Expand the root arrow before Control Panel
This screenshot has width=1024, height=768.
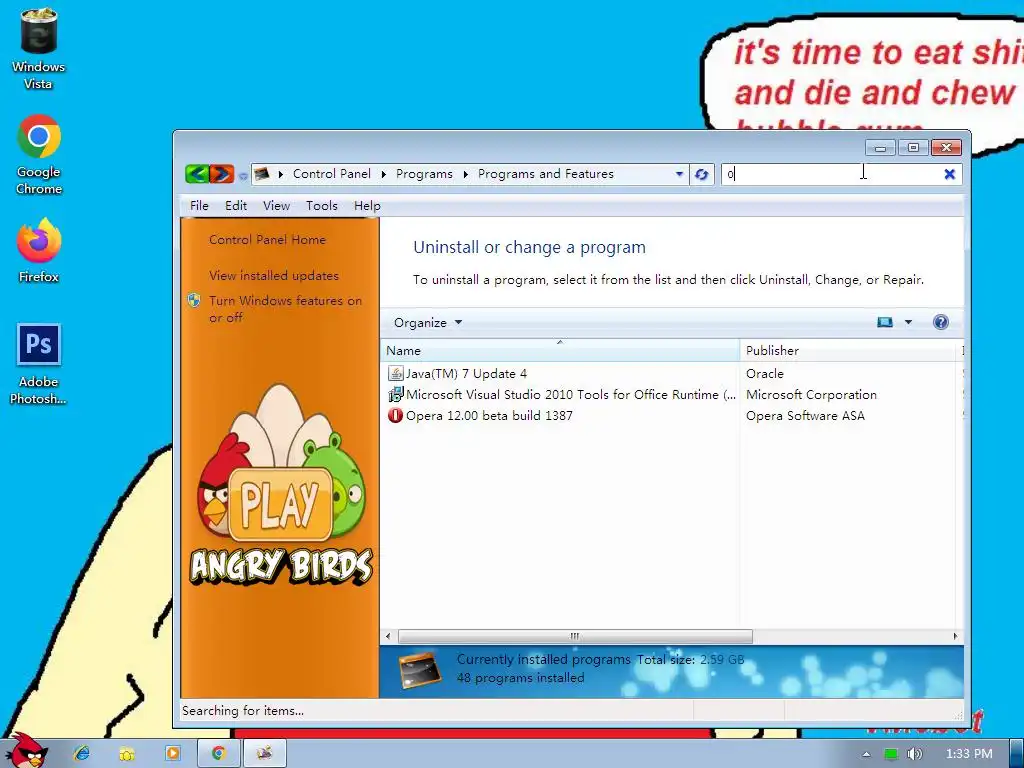coord(281,174)
